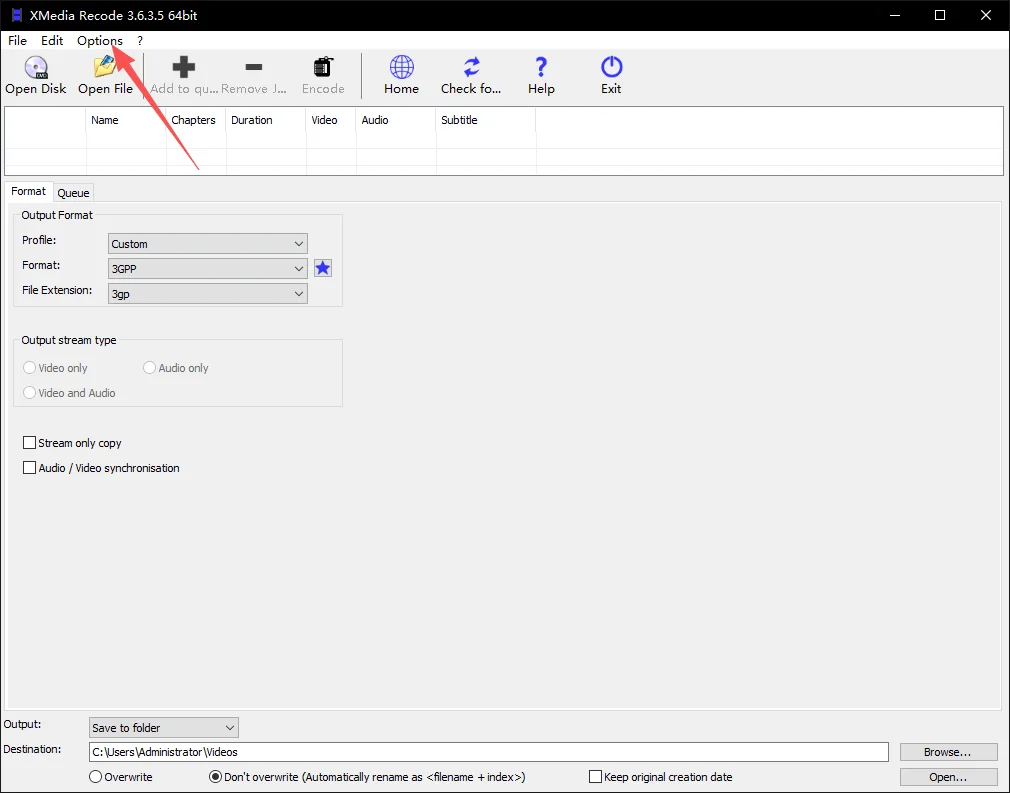
Task: Expand the Output dropdown showing Save to folder
Action: pyautogui.click(x=164, y=727)
